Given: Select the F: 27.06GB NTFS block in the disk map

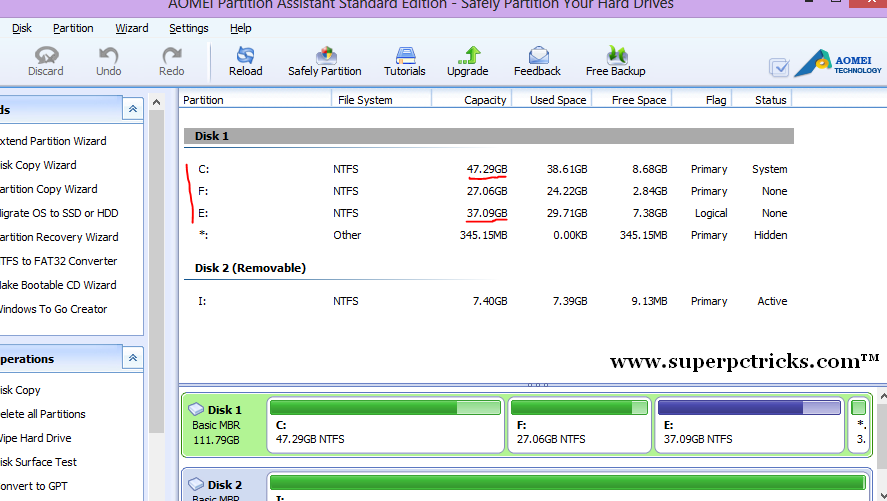Looking at the screenshot, I should [x=580, y=425].
